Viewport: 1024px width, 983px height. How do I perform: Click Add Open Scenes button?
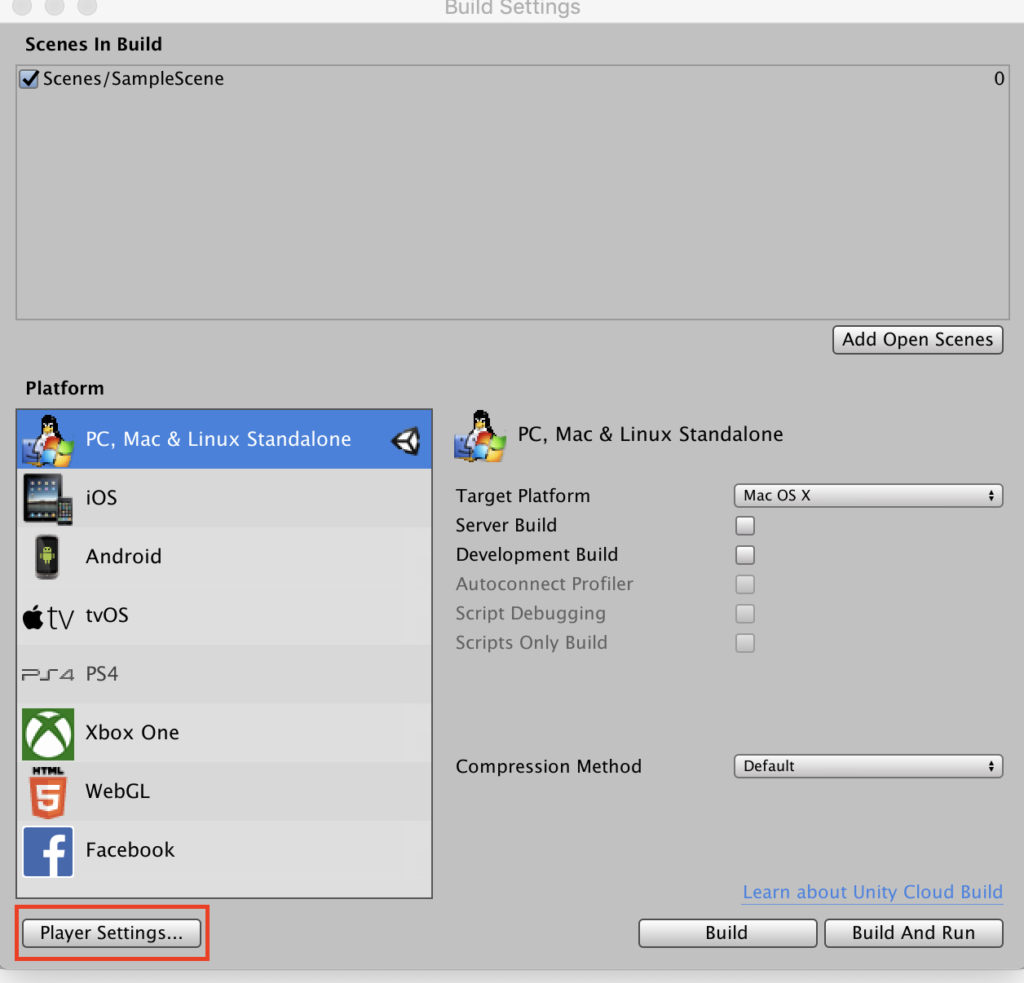917,340
